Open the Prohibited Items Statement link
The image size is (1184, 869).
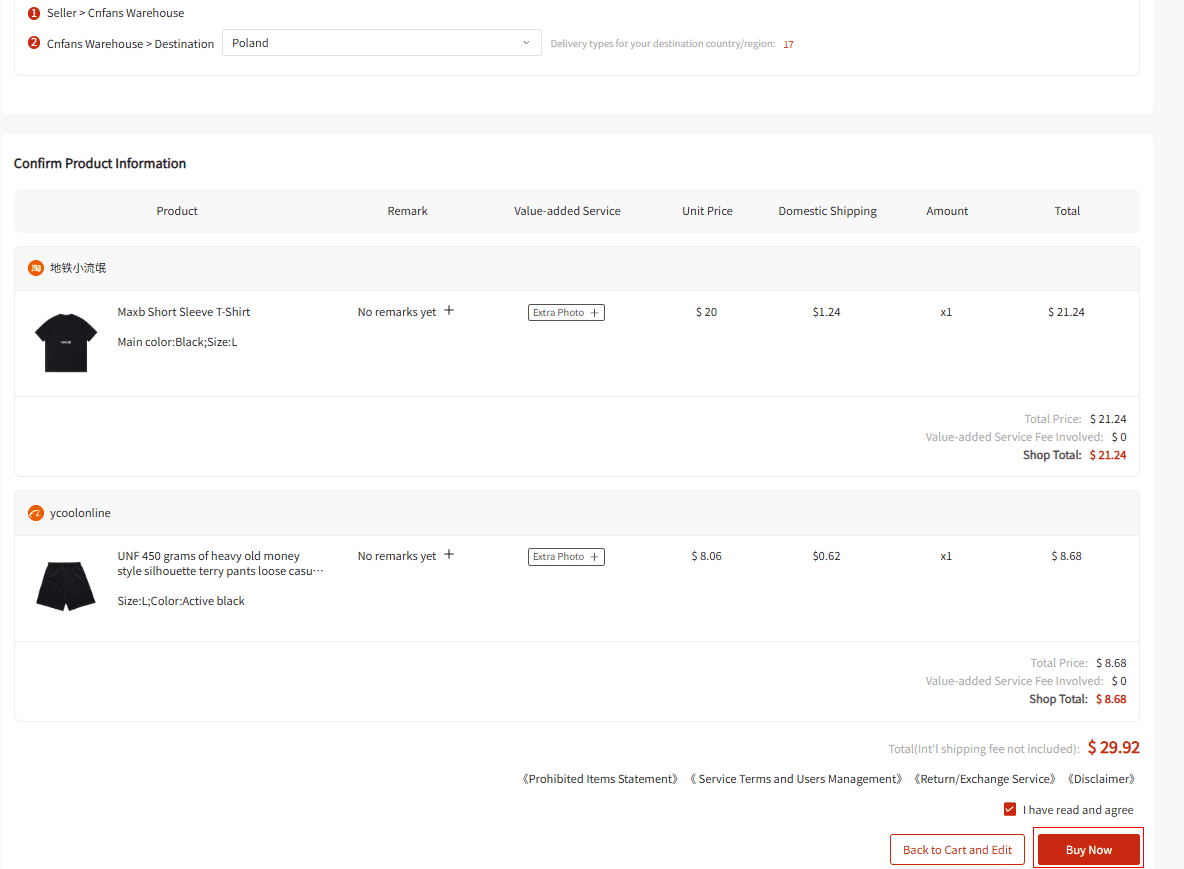point(600,779)
